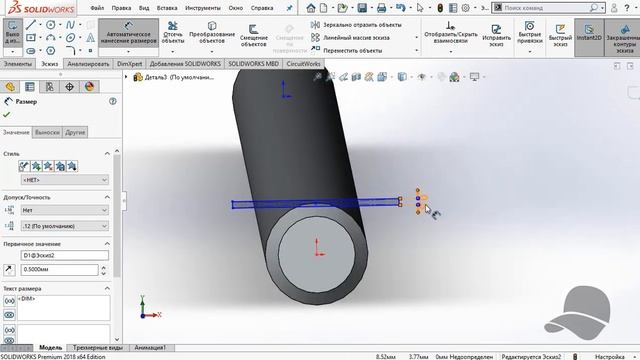Collapse the Стиль section

coord(107,153)
